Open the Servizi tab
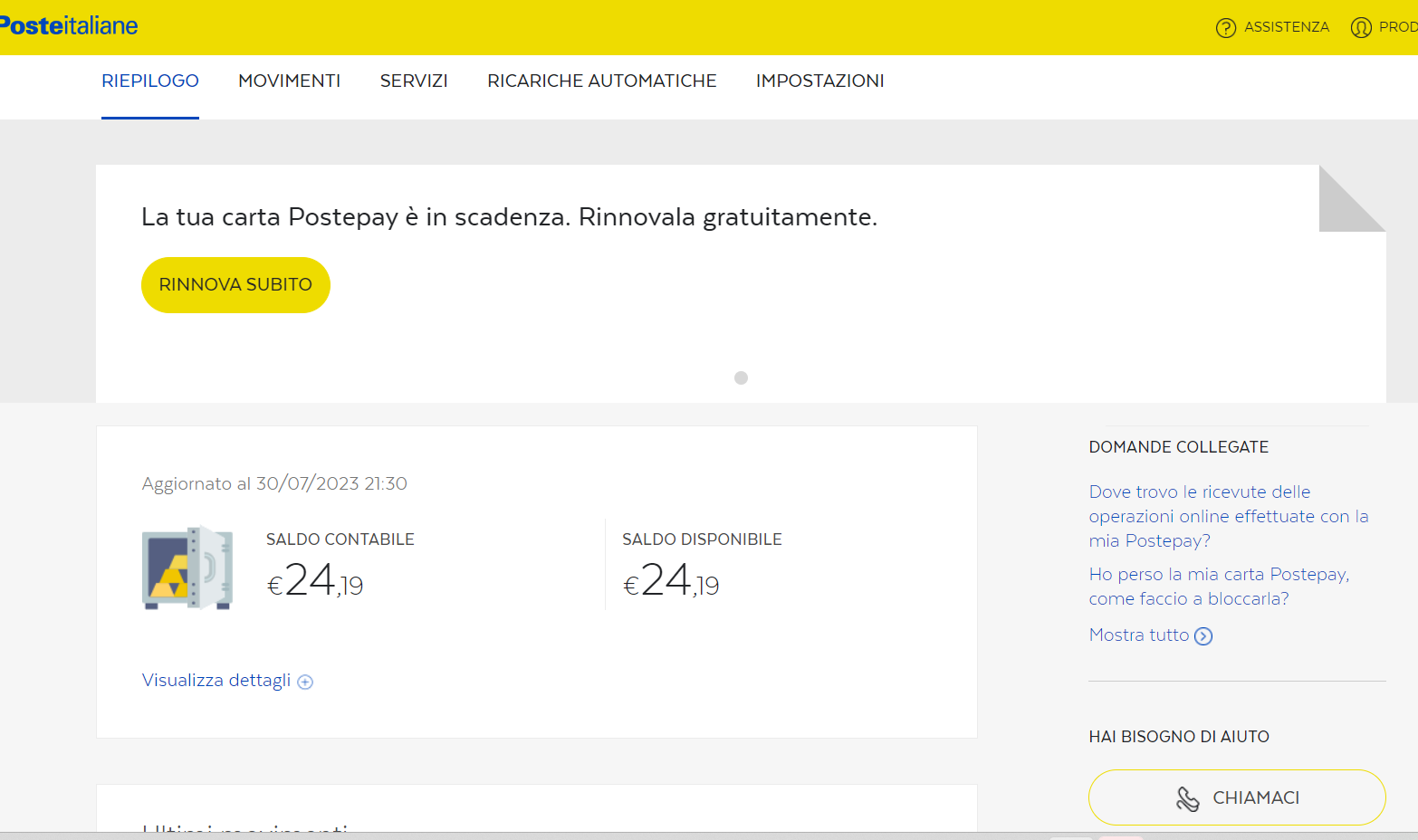 pyautogui.click(x=414, y=81)
